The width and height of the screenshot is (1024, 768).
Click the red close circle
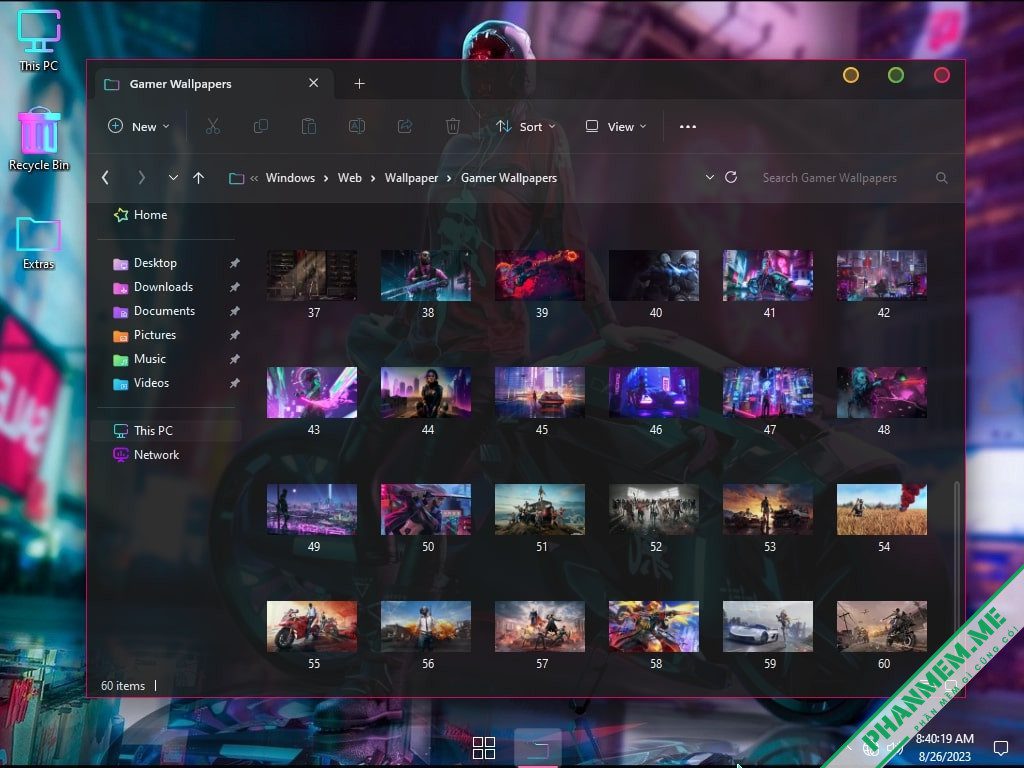942,75
